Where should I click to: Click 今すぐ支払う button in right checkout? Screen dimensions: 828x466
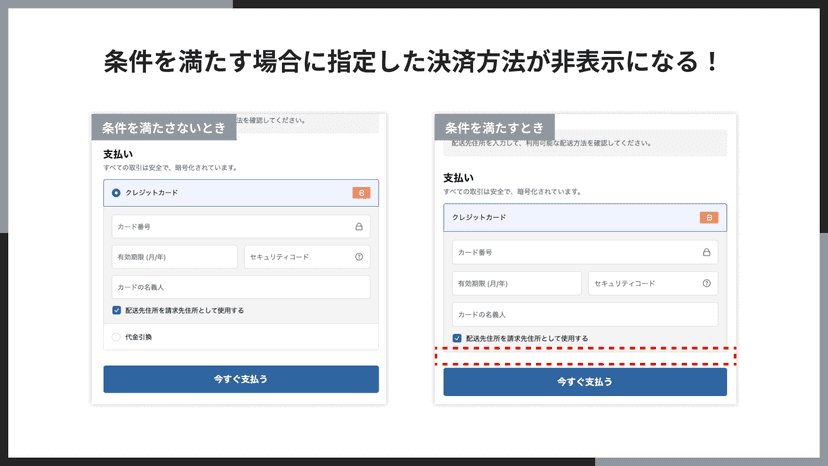585,381
